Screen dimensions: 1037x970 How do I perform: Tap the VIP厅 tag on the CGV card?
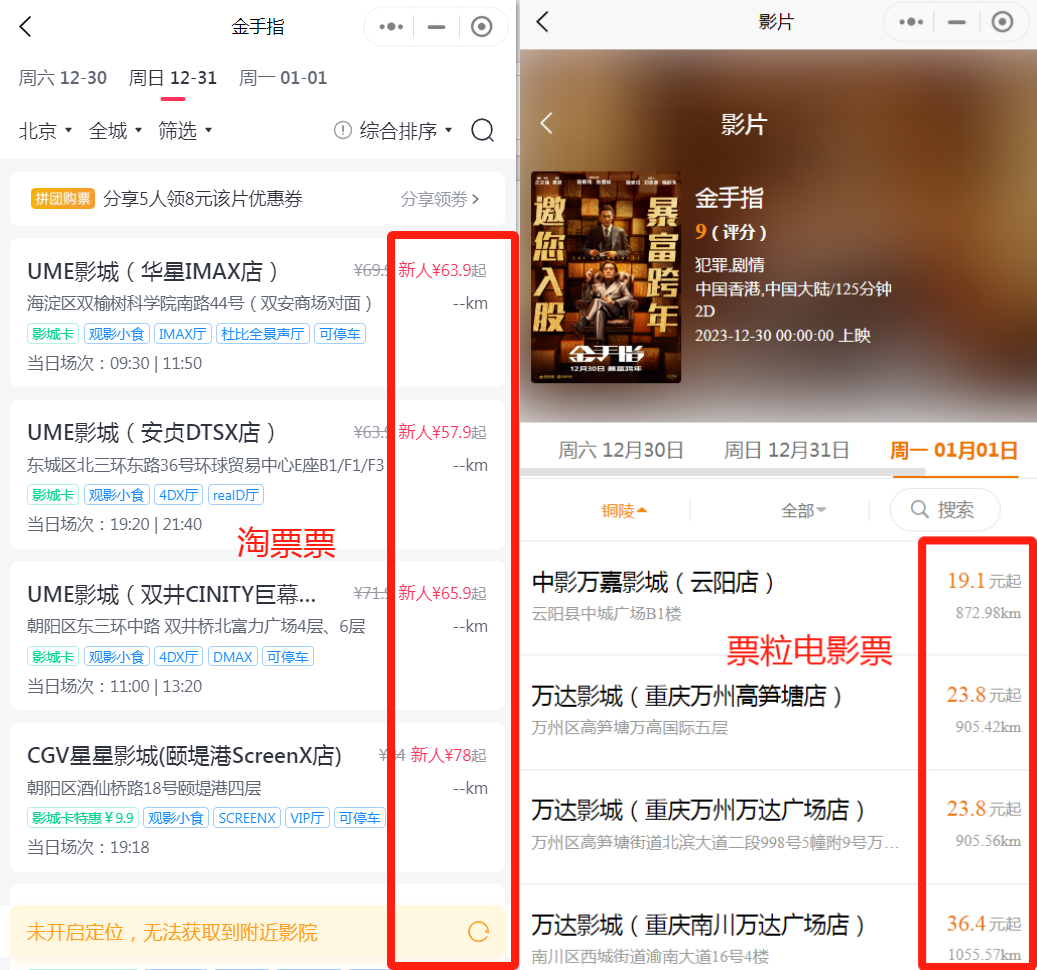click(x=307, y=818)
